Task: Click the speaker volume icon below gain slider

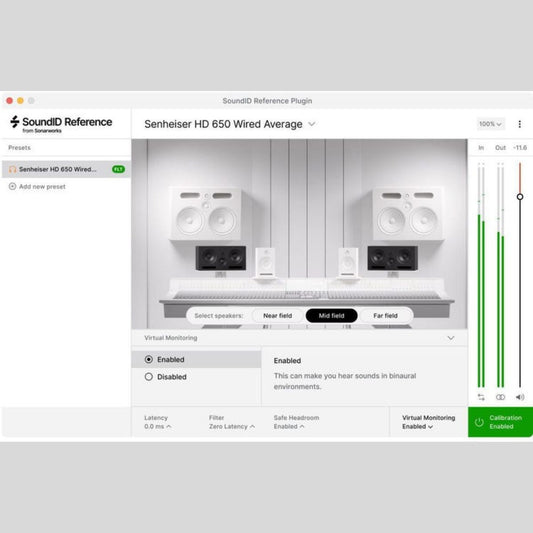Action: tap(520, 397)
